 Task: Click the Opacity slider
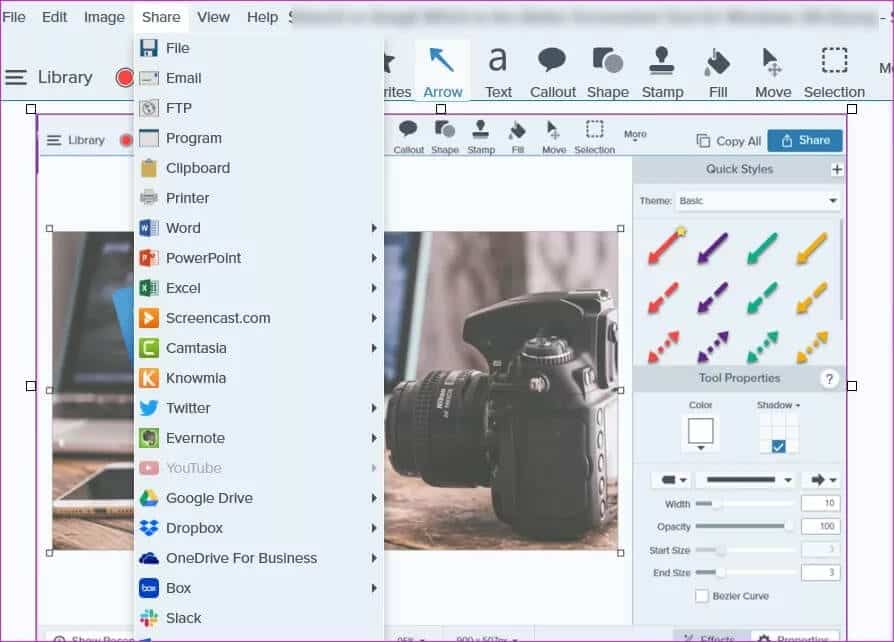tap(745, 526)
